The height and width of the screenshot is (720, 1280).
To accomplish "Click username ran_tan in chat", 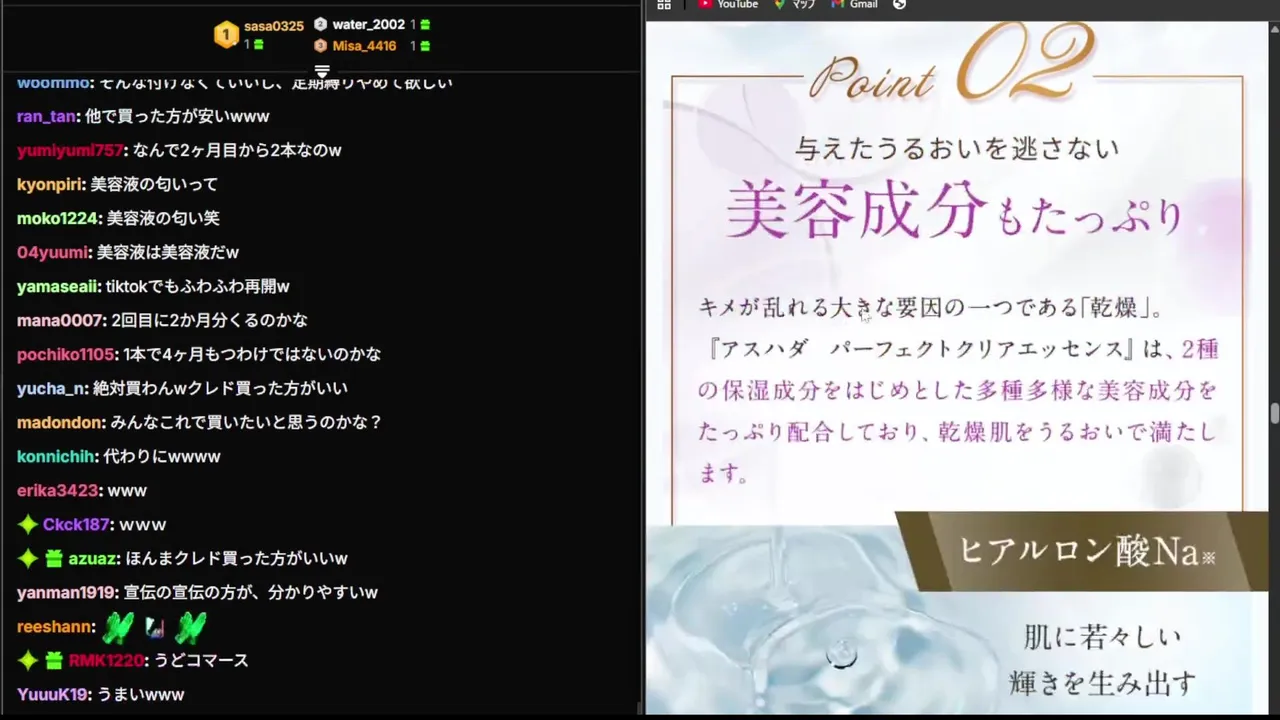I will (46, 116).
